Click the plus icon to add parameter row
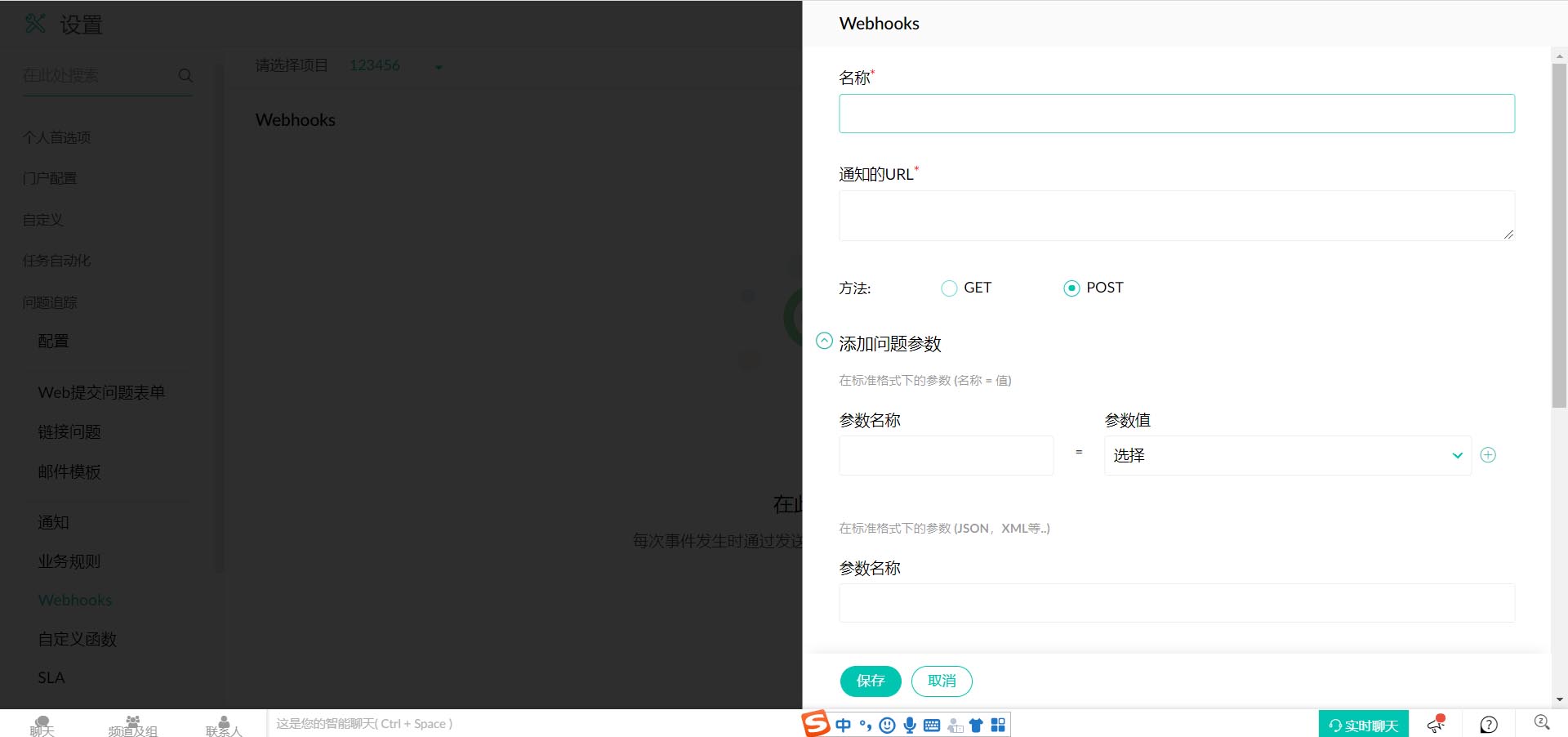 tap(1488, 455)
